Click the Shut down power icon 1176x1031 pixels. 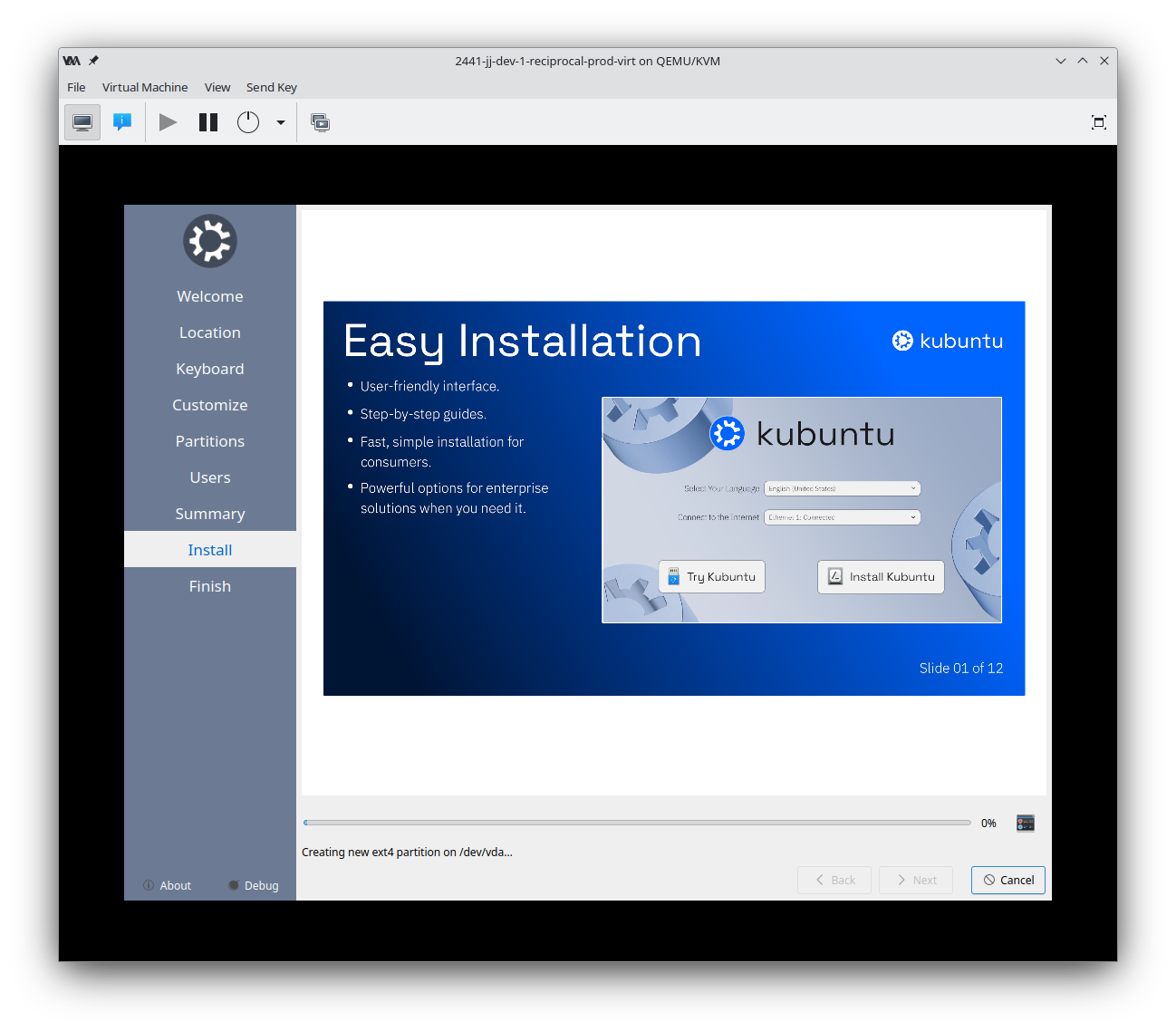248,122
